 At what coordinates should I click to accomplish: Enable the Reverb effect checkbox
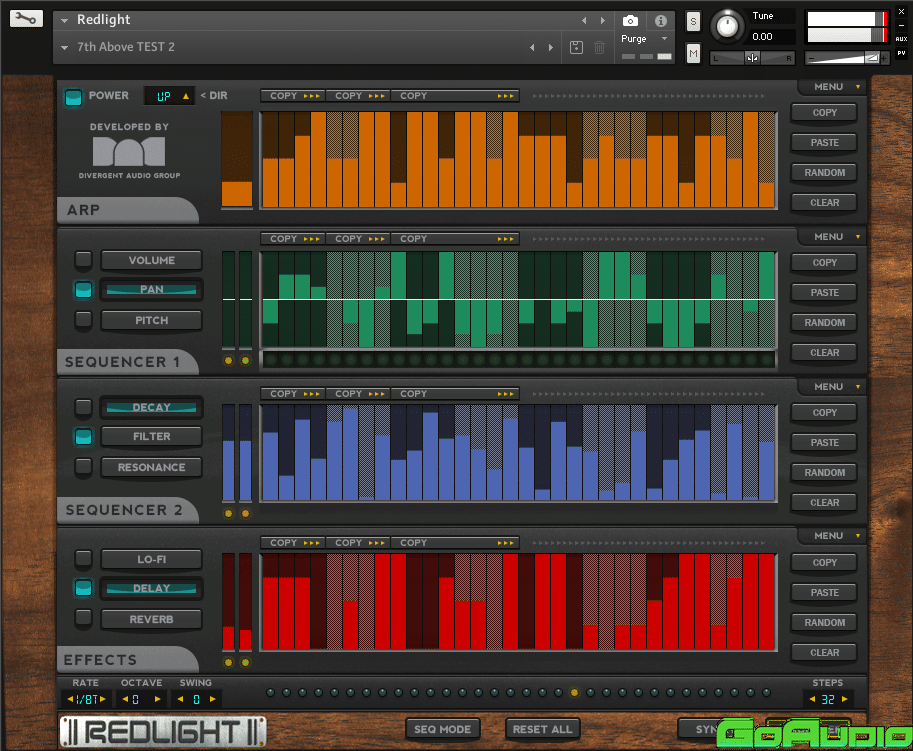(x=84, y=618)
